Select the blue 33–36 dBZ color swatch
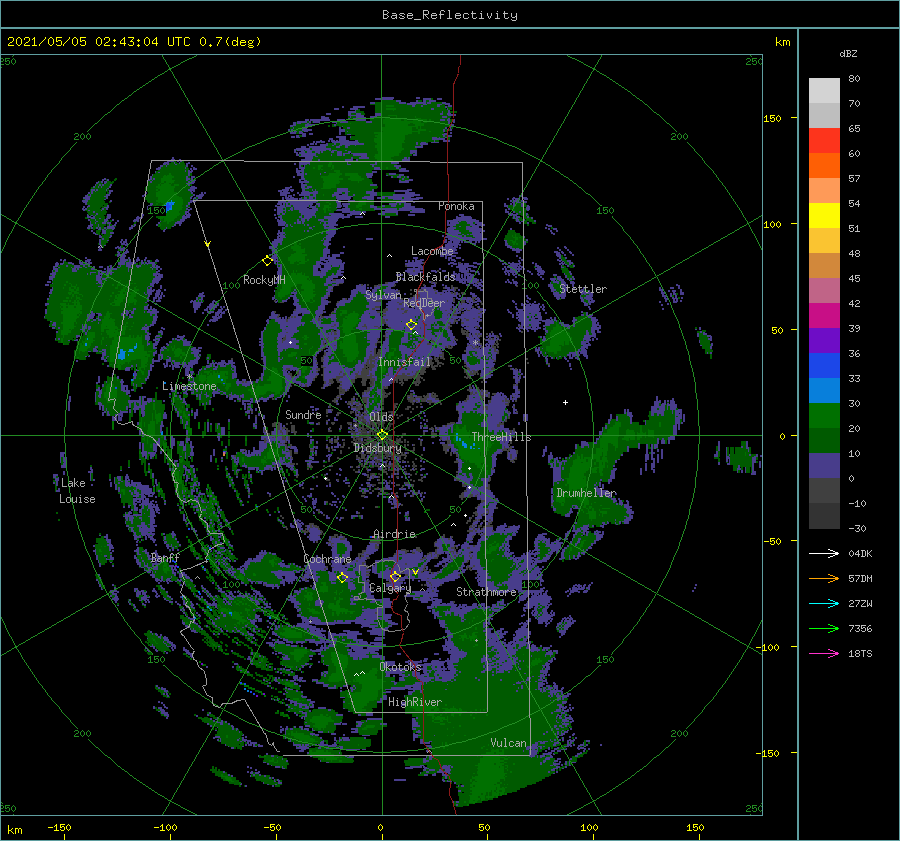 tap(824, 366)
